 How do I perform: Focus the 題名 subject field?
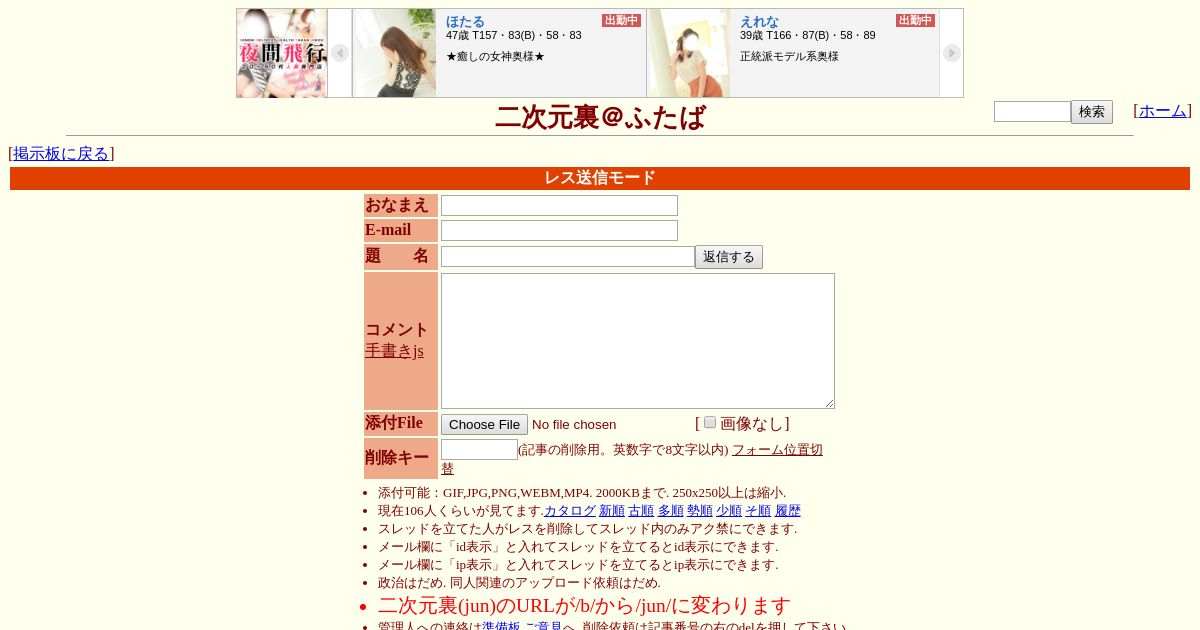coord(568,256)
